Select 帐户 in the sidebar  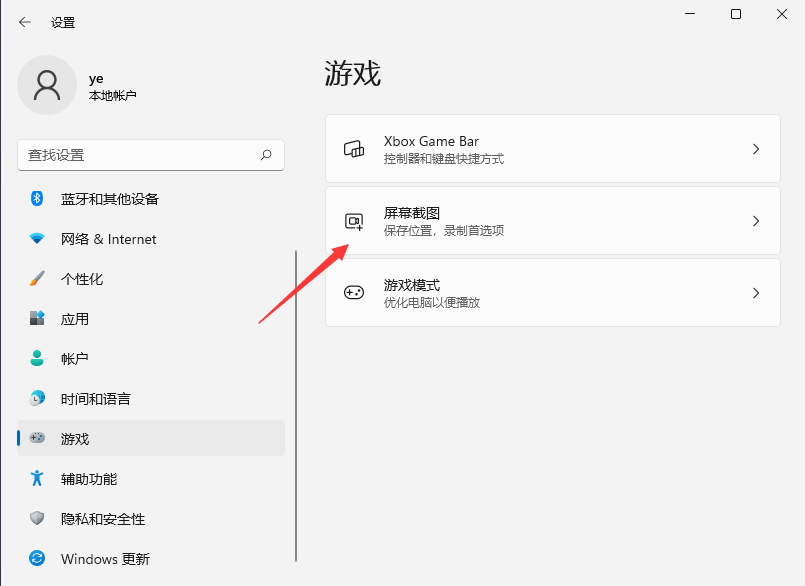pos(75,359)
